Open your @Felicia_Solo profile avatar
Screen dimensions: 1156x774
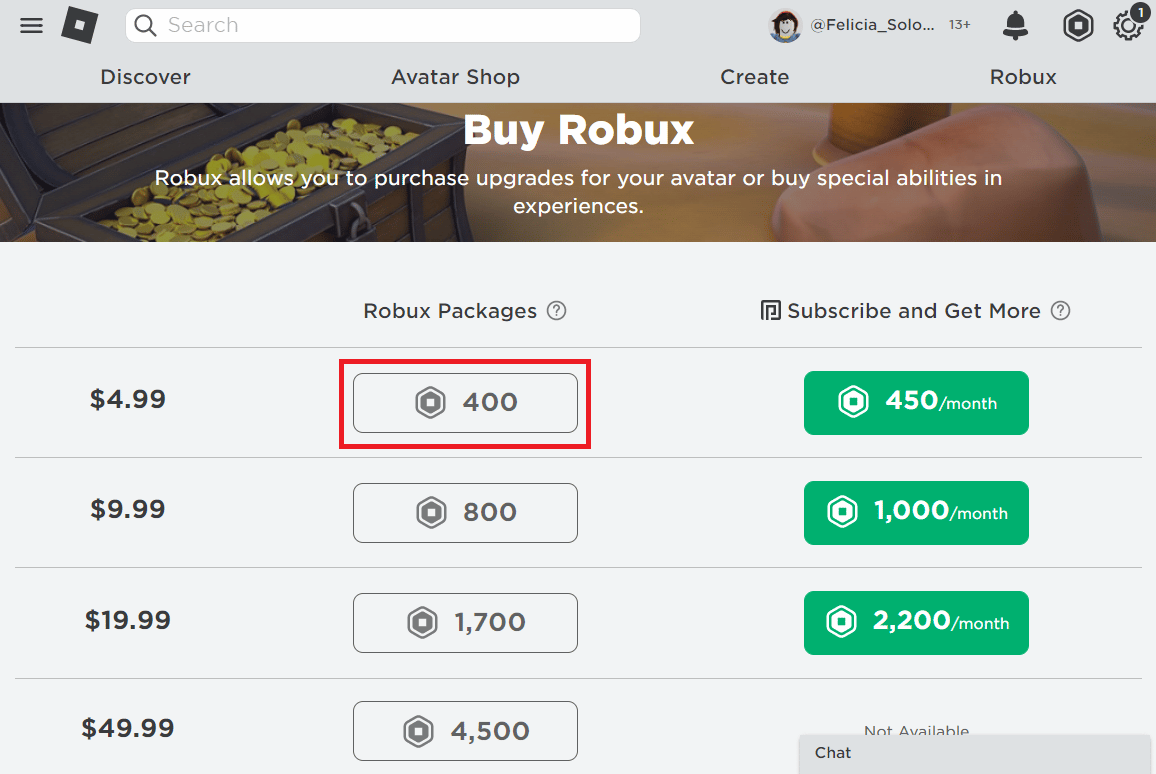click(786, 26)
